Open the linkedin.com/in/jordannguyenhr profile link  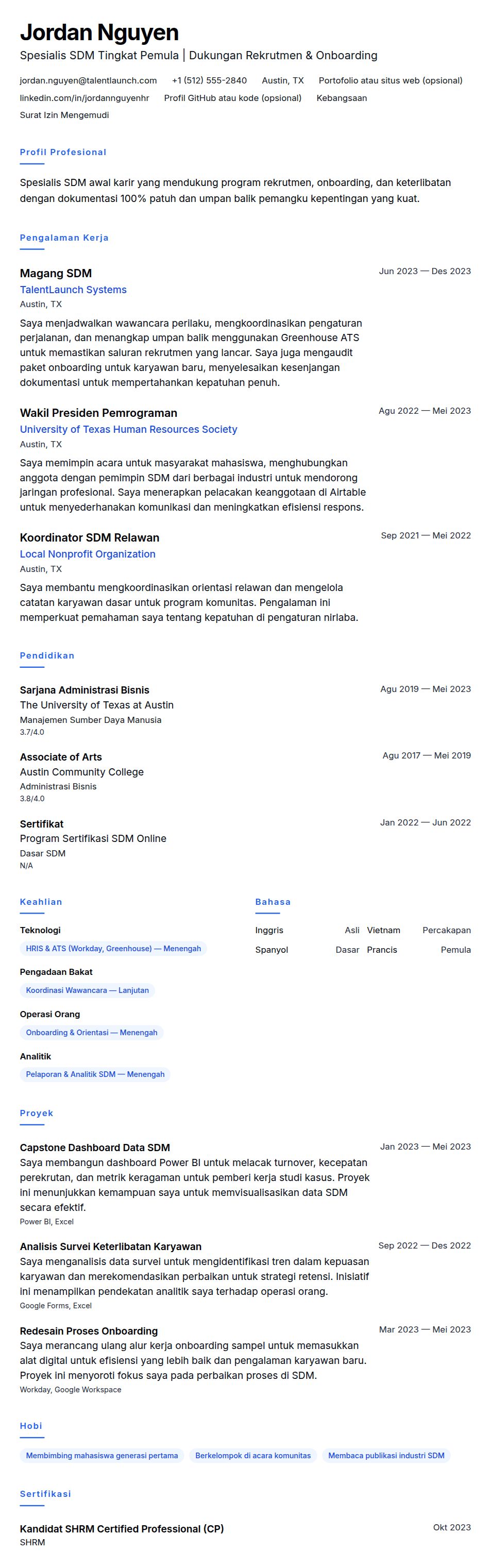(84, 98)
